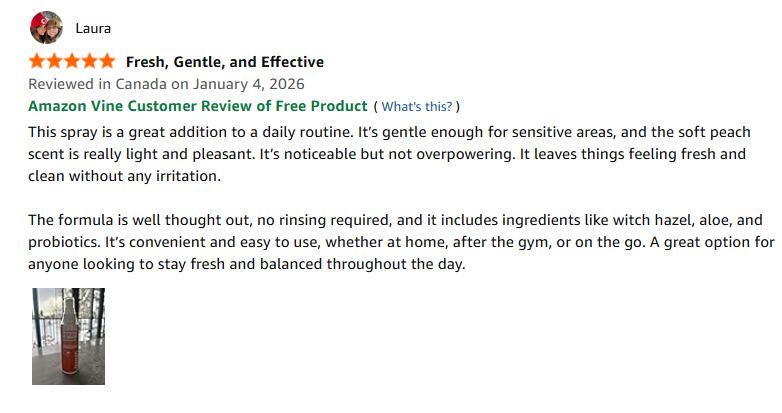Viewport: 782px width, 413px height.
Task: Click the second orange rating star
Action: 54,62
